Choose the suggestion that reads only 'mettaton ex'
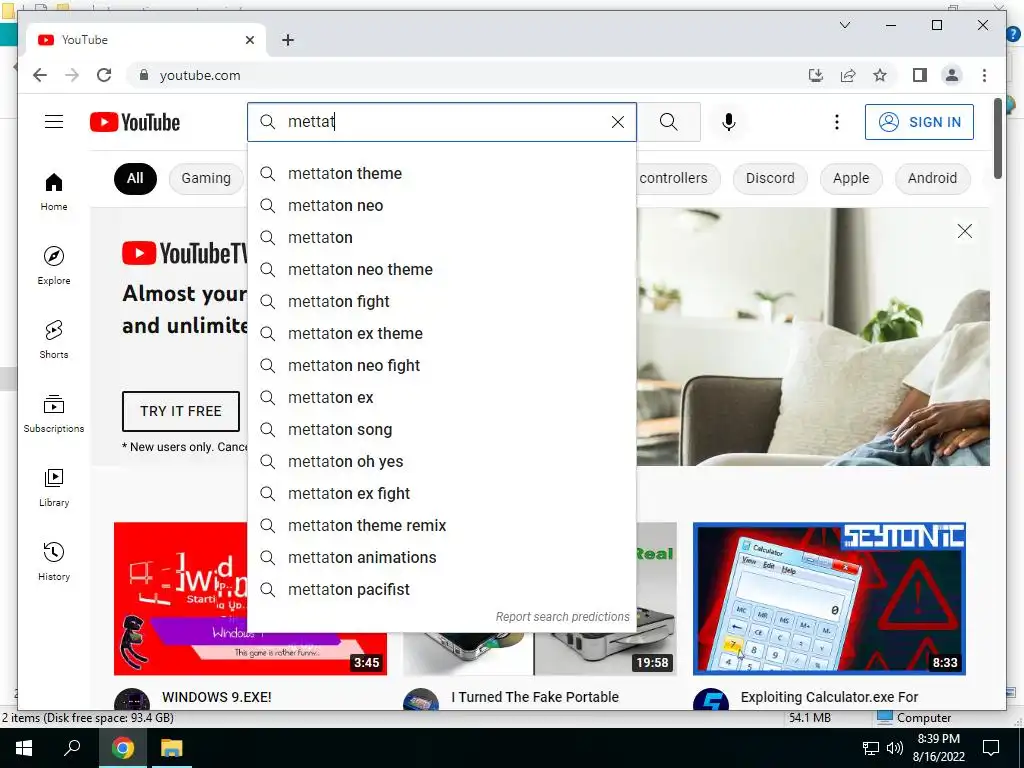1024x768 pixels. click(442, 398)
